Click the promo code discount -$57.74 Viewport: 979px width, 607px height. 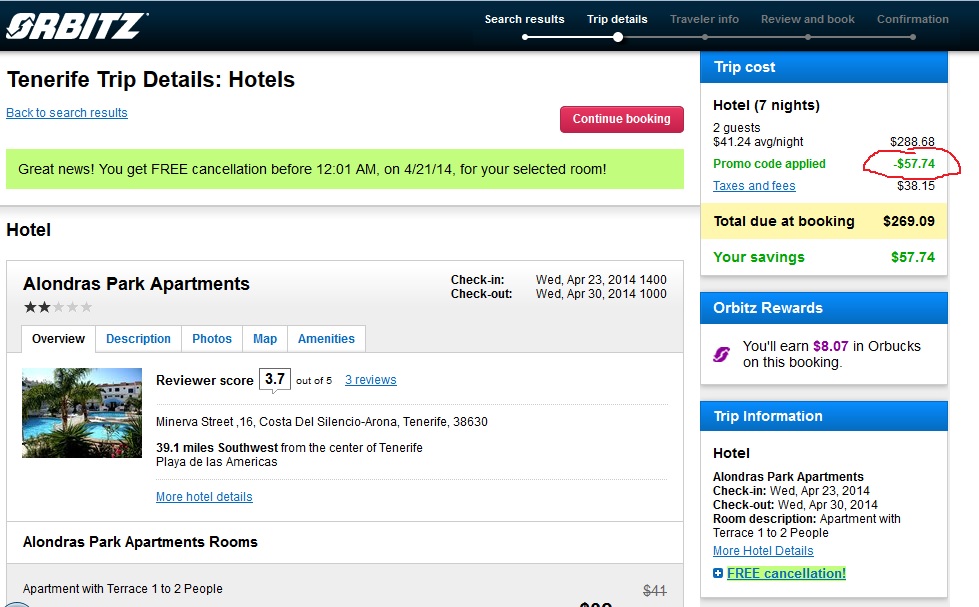click(x=914, y=164)
